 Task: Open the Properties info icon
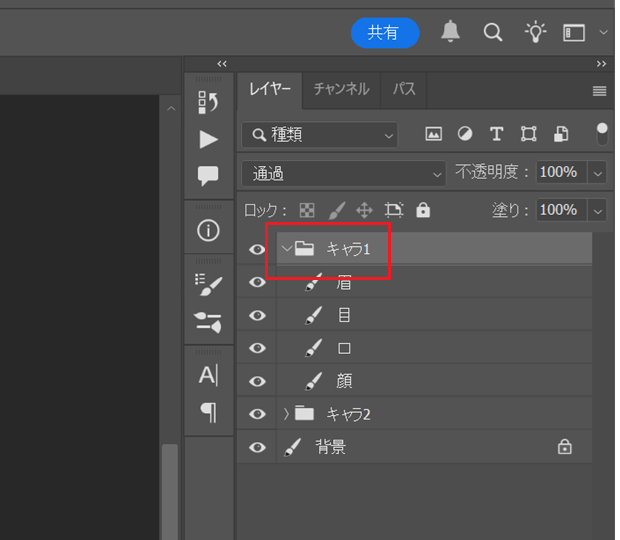(x=208, y=231)
